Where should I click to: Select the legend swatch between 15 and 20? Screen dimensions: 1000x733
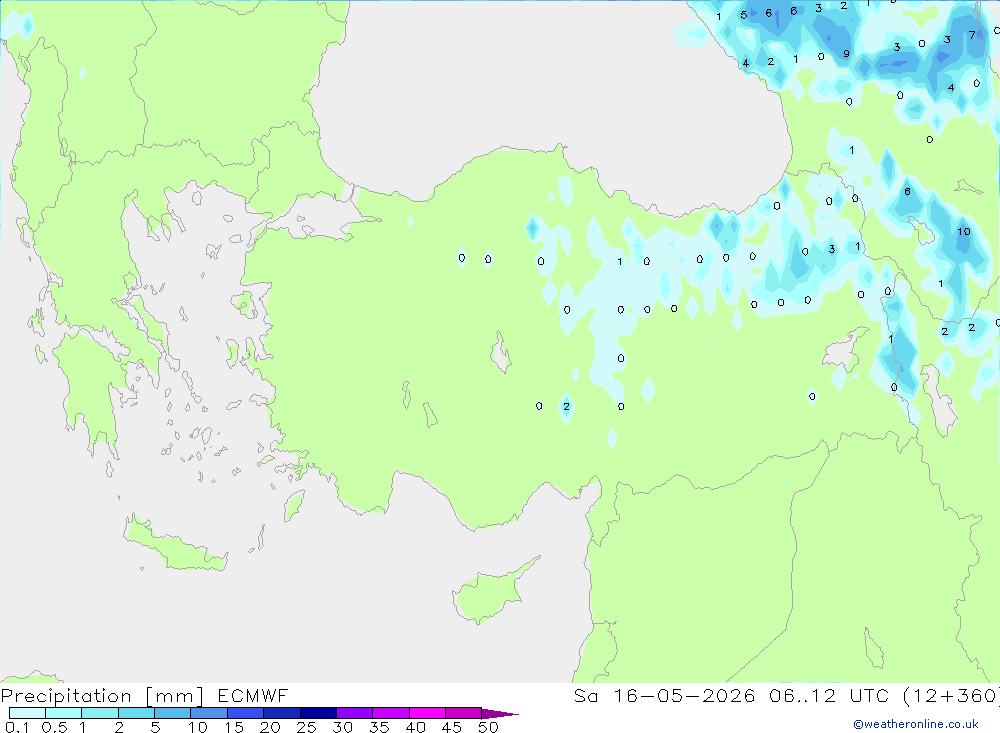[246, 713]
